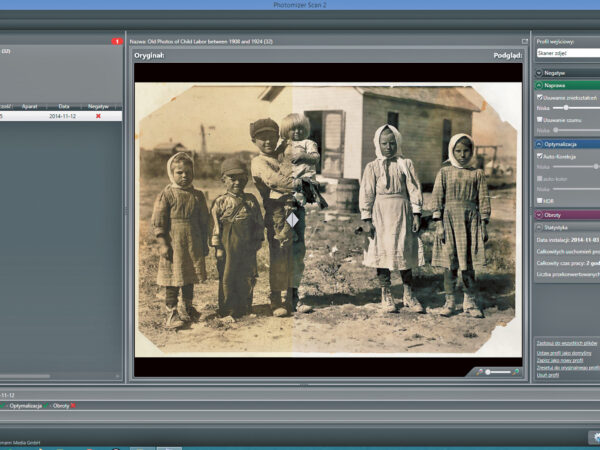Screen dimensions: 600x450
Task: Click the settings gear icon at bottom right
Action: 594,437
